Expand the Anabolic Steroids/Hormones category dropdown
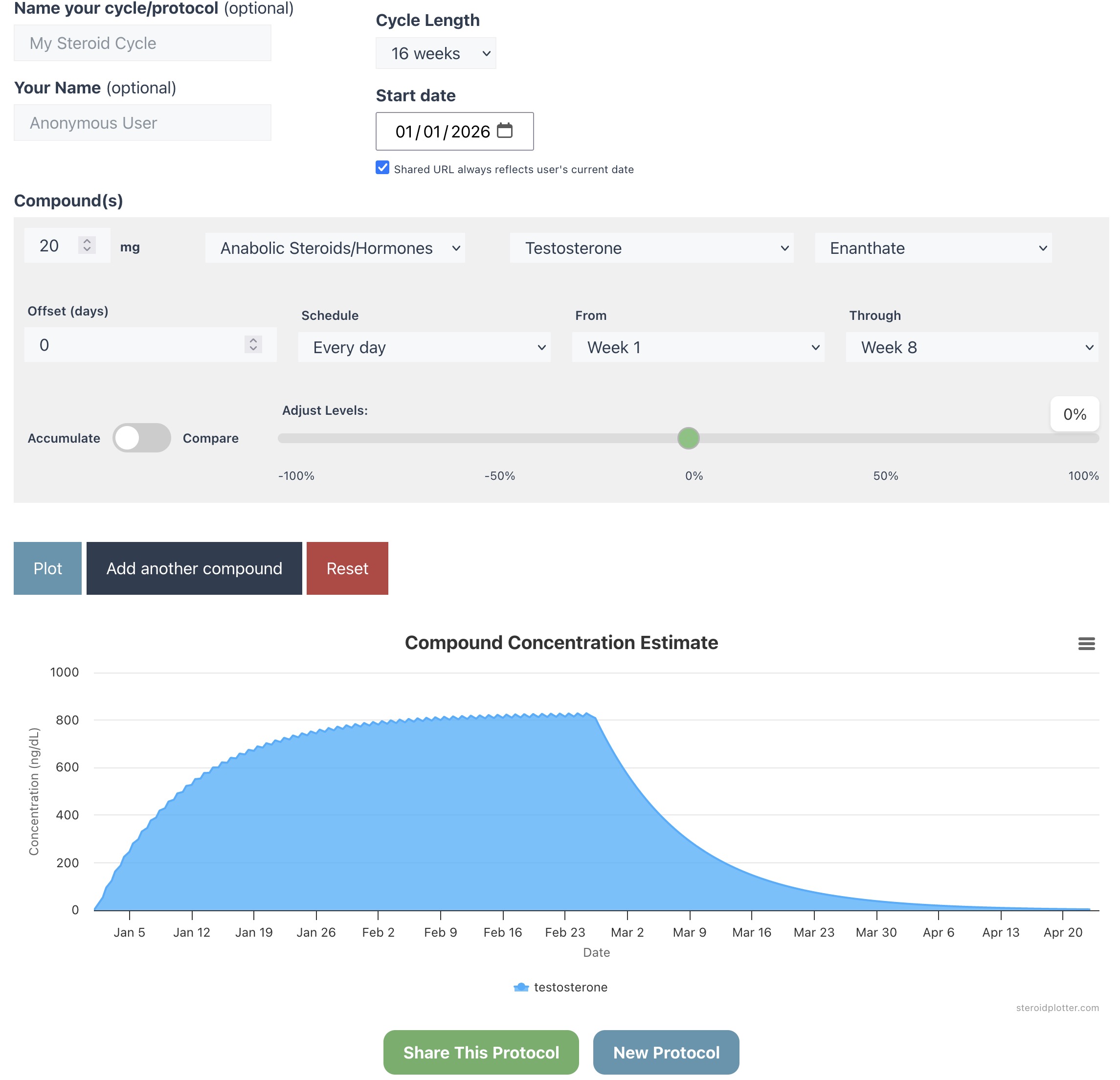 point(335,248)
